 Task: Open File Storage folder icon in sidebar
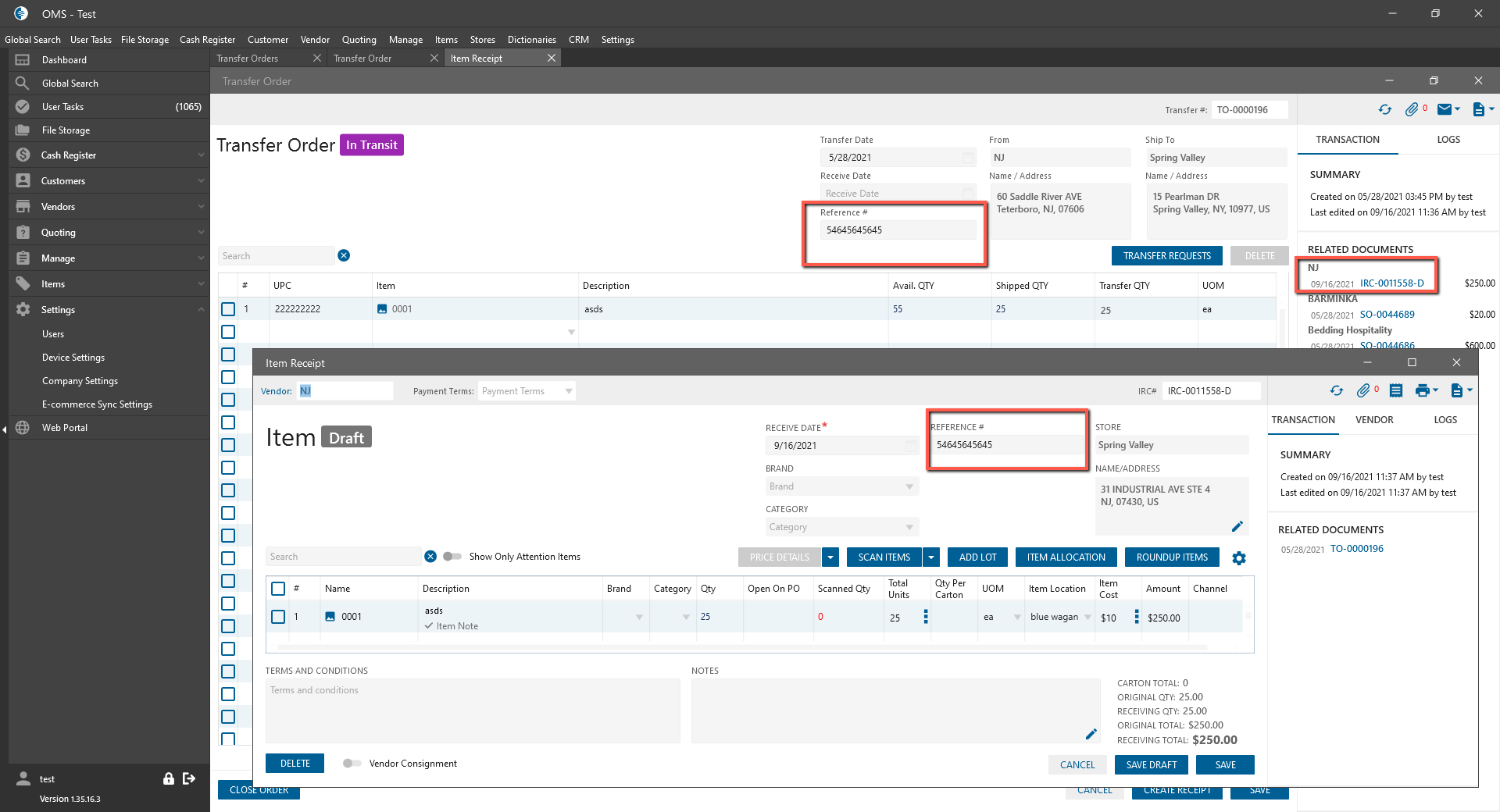(23, 130)
